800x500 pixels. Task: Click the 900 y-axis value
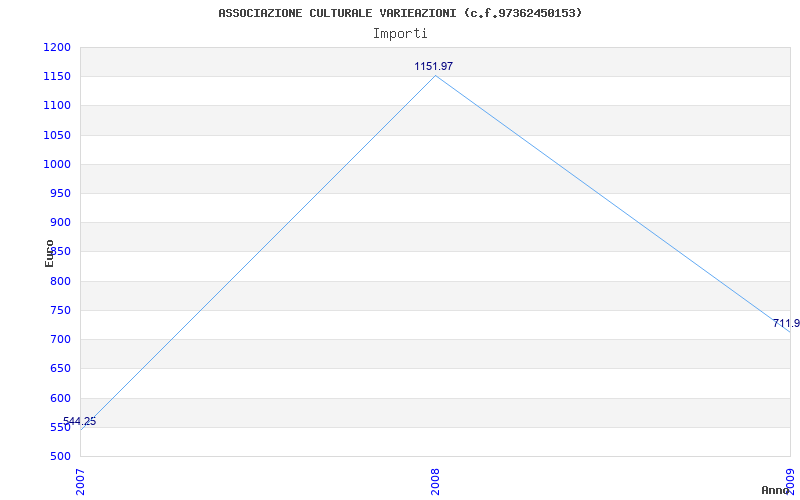point(60,222)
